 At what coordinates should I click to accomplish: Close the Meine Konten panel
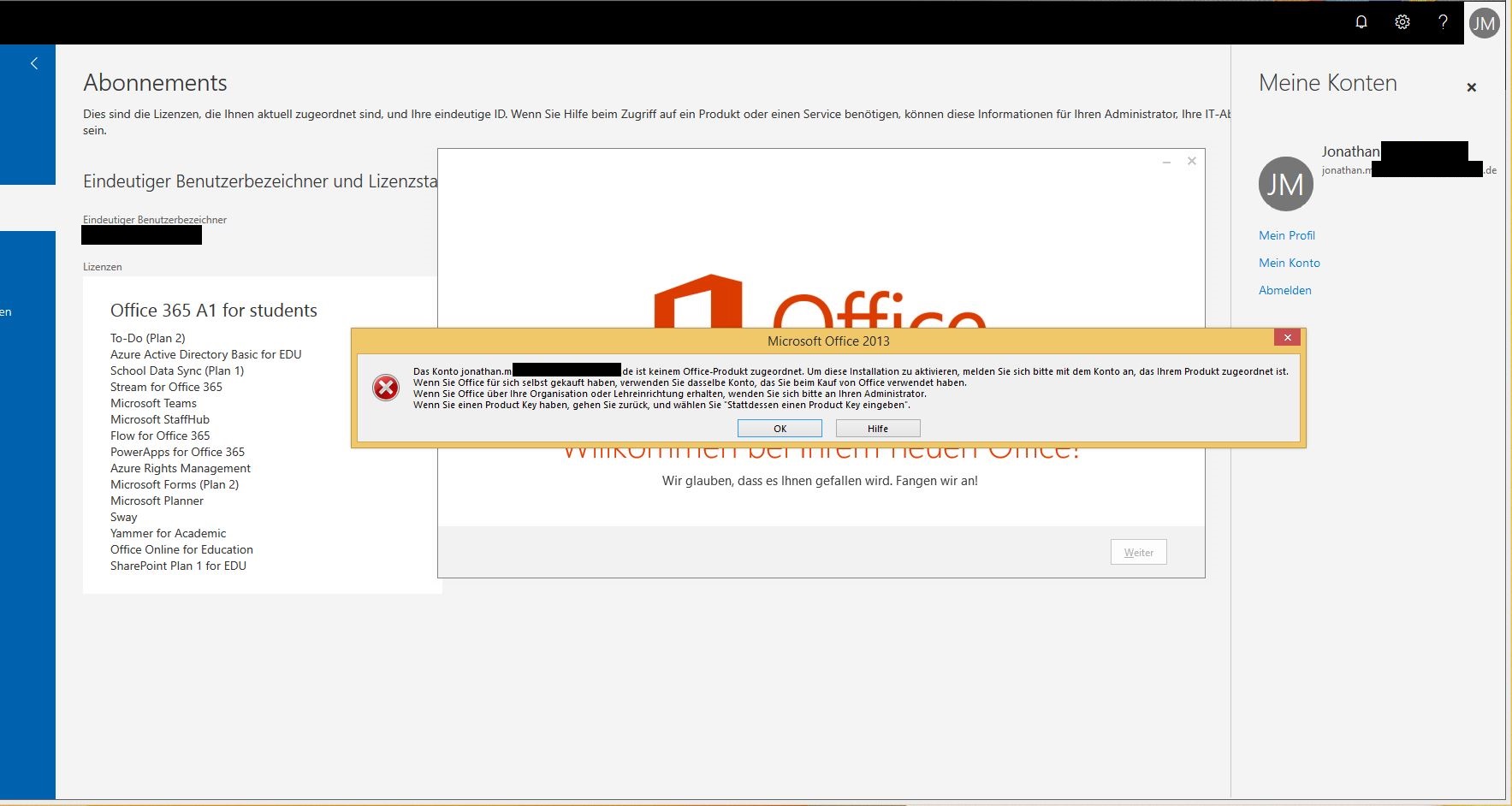tap(1472, 87)
